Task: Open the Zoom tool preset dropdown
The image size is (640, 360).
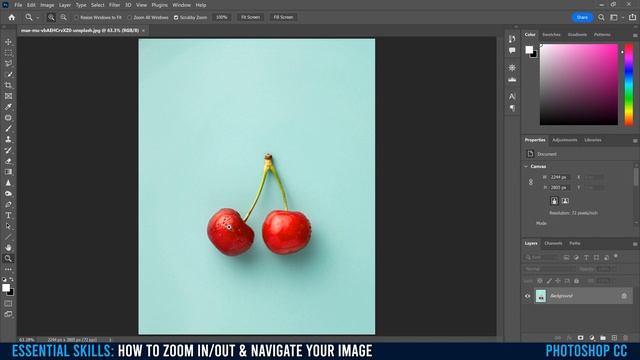Action: 38,18
